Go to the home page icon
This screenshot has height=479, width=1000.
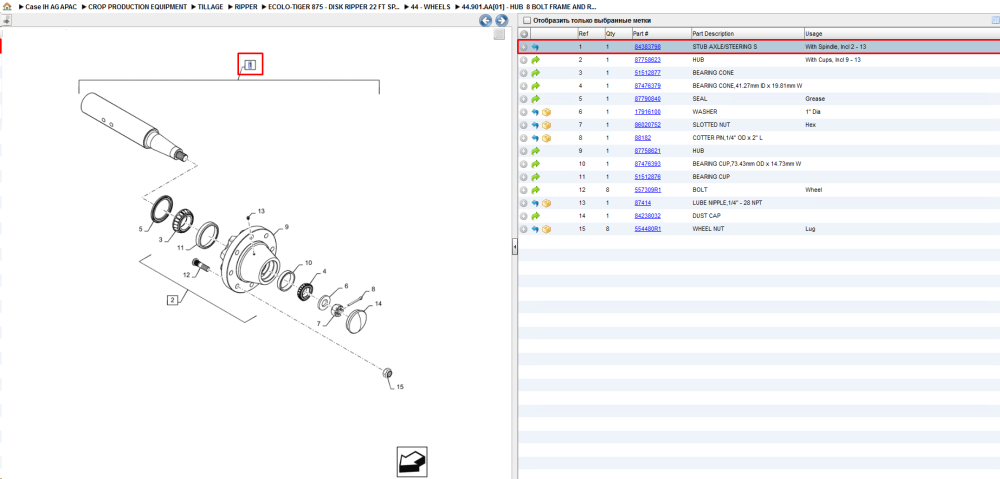pos(8,6)
